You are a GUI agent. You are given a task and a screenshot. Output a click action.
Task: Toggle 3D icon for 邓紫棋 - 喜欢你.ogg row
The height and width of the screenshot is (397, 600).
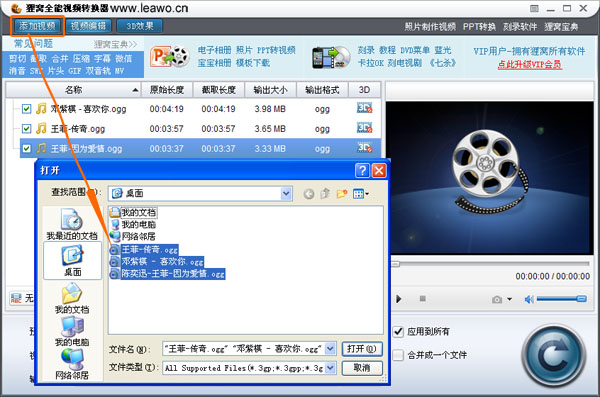(364, 108)
